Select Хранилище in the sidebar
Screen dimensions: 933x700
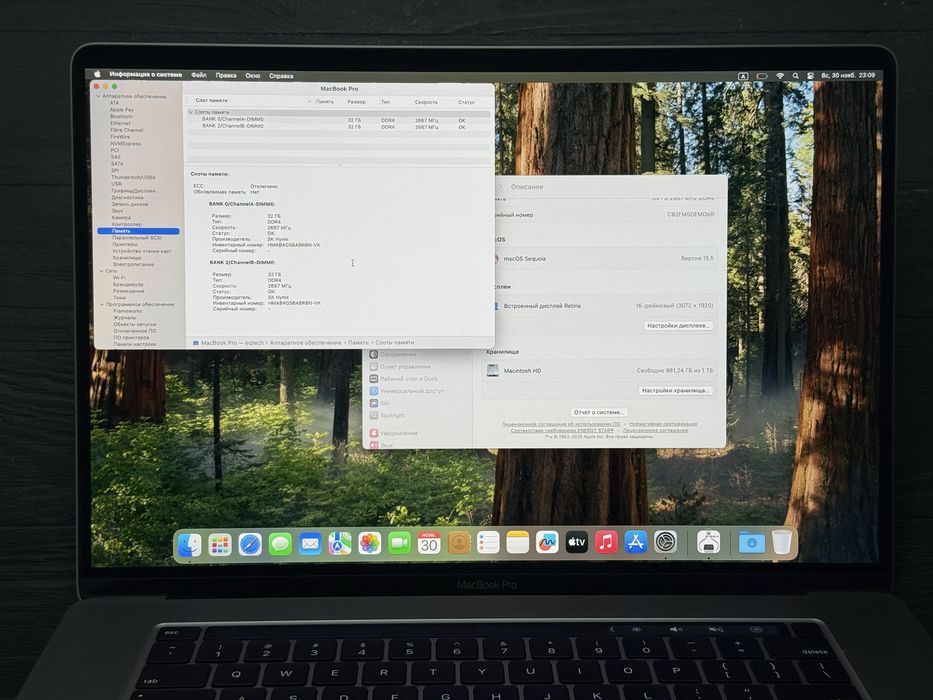coord(127,258)
